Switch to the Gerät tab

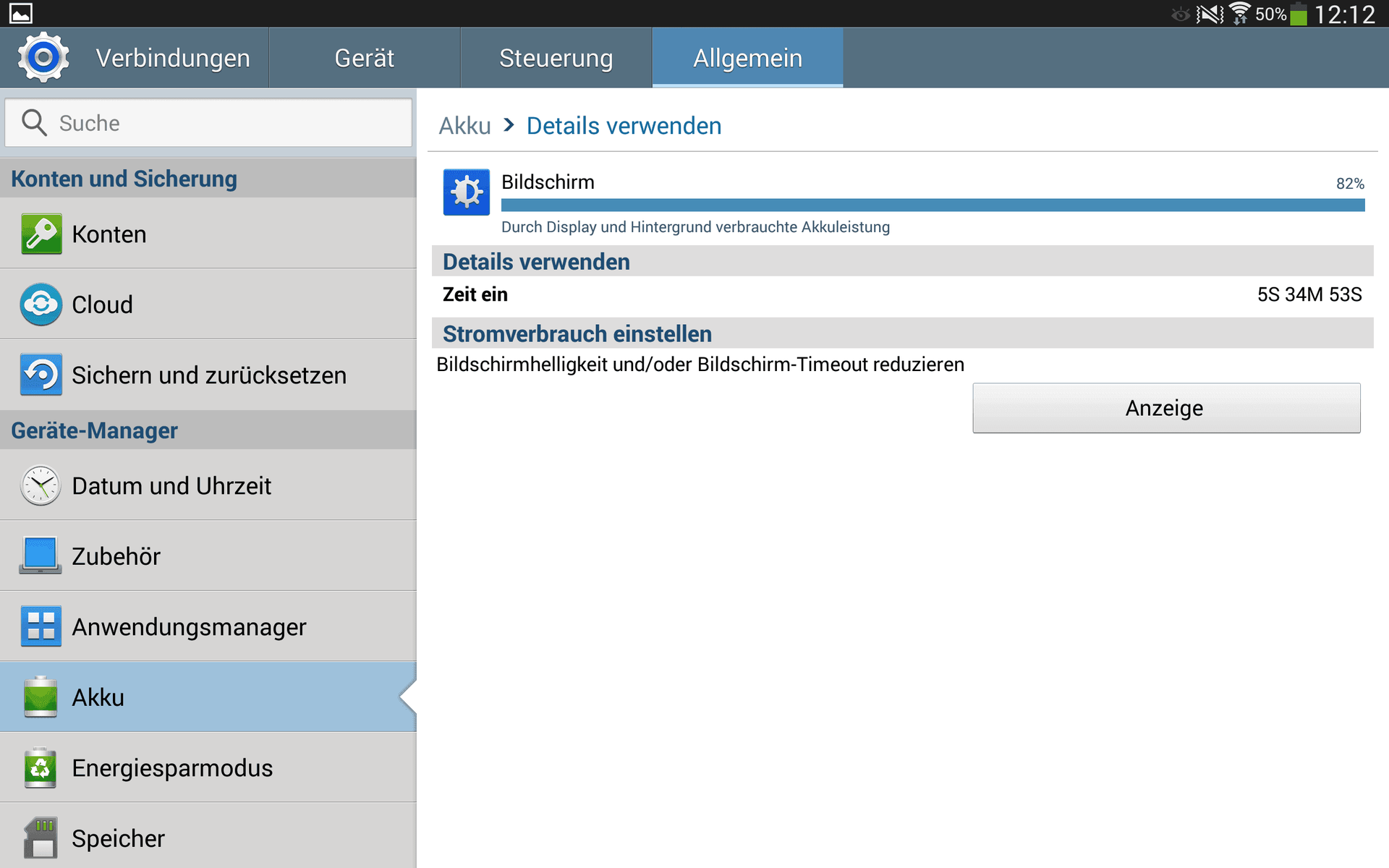tap(365, 58)
